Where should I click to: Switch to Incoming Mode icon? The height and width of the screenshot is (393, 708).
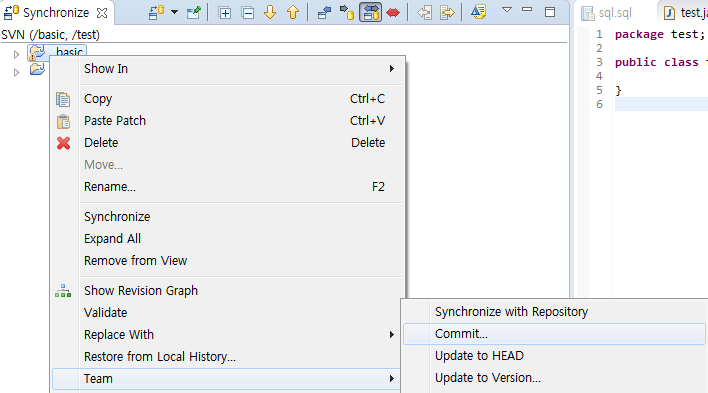coord(324,13)
